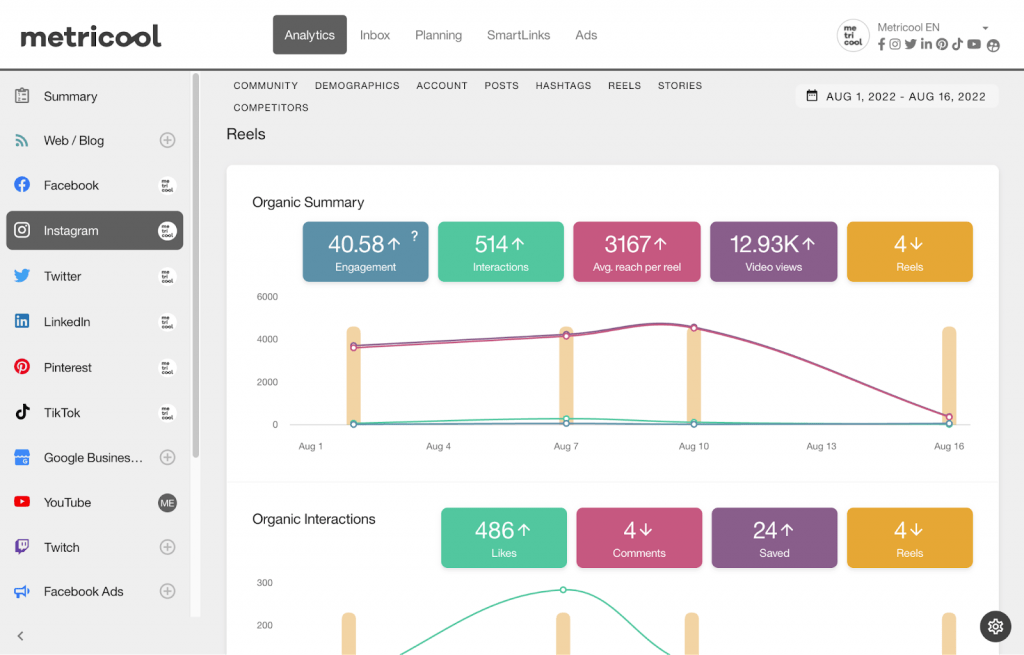The width and height of the screenshot is (1024, 655).
Task: Select the Reels sub-tab
Action: tap(624, 86)
